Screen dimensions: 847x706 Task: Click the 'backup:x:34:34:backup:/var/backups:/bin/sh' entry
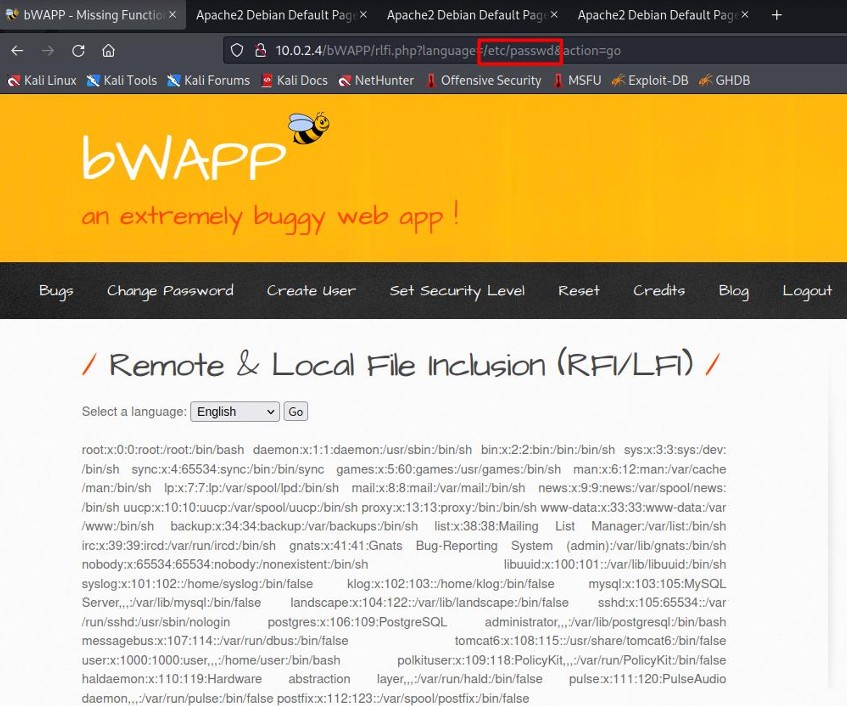pyautogui.click(x=294, y=527)
